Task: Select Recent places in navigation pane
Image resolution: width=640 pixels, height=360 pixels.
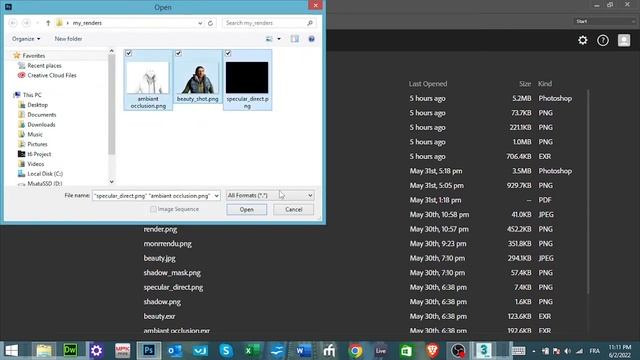Action: (44, 65)
